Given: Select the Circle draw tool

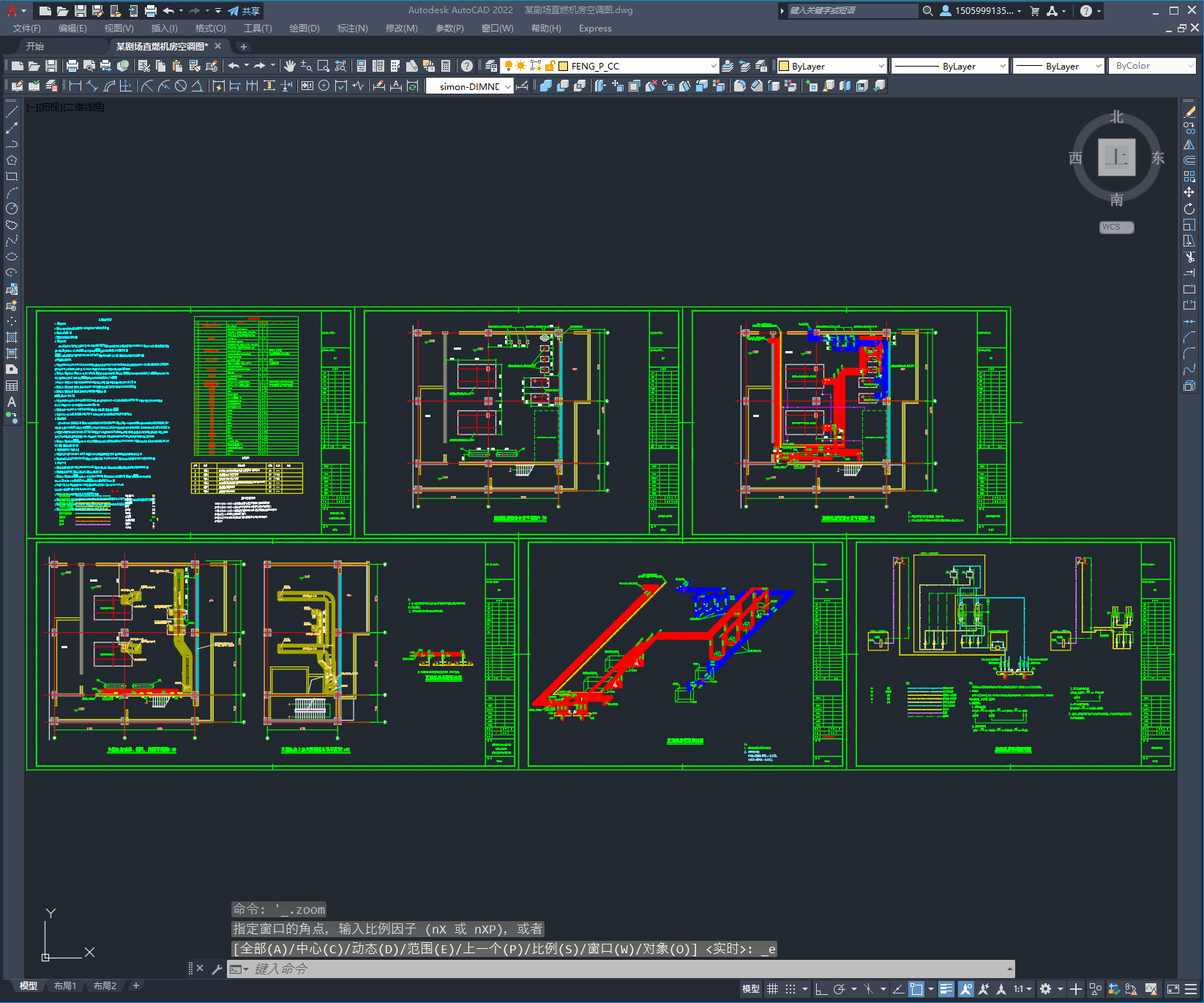Looking at the screenshot, I should point(12,209).
